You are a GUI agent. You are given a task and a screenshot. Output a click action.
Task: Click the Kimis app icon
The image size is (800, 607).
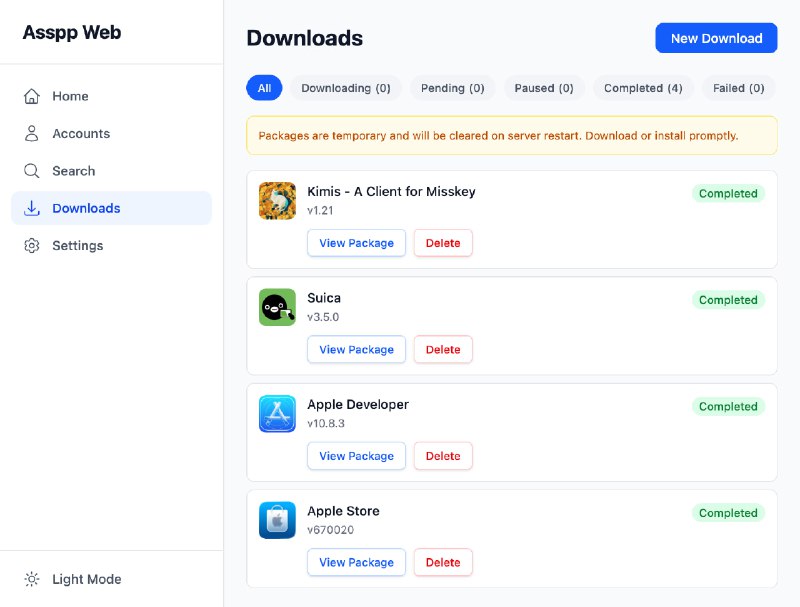277,200
